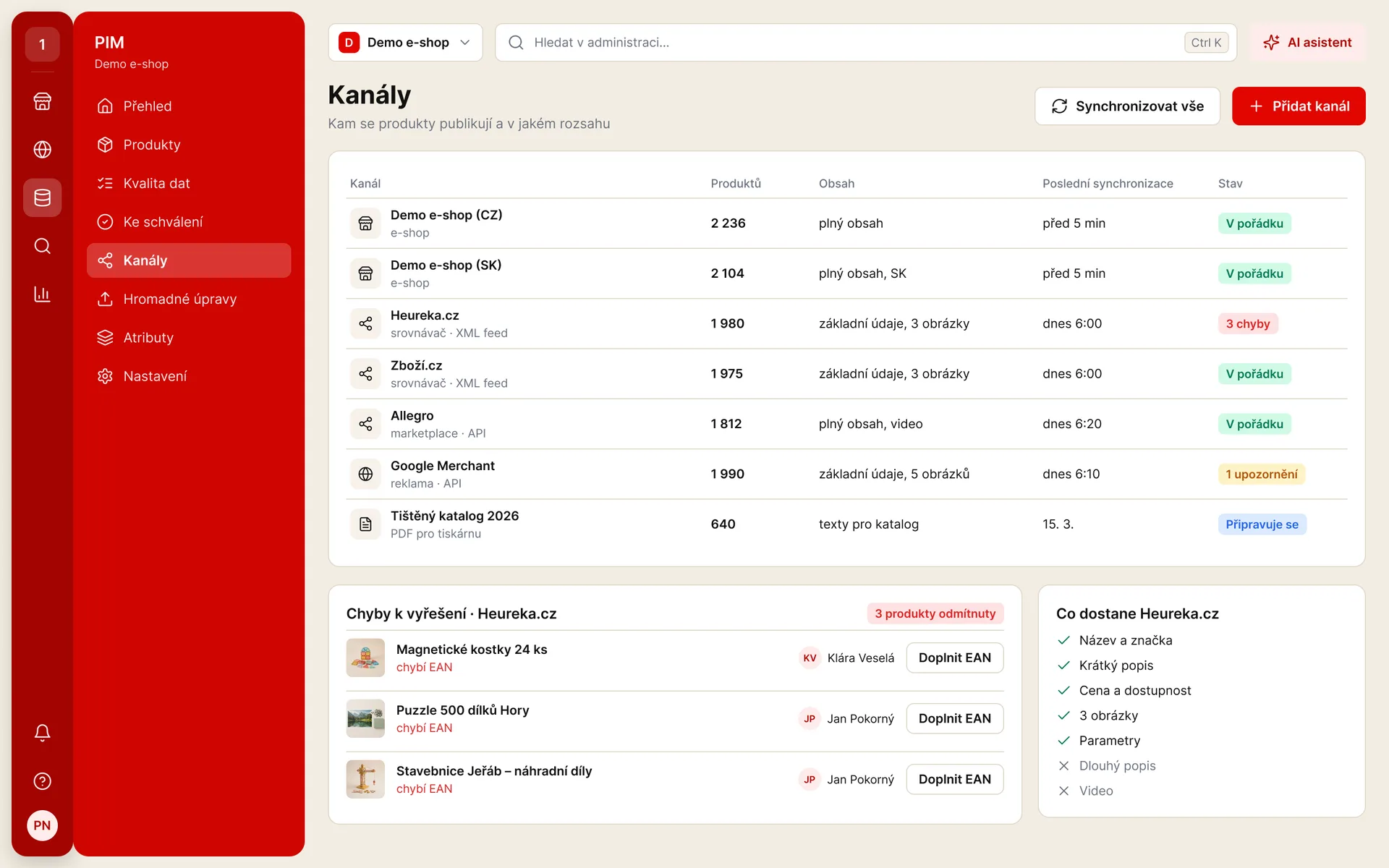Open the globe icon in the left rail
Screen dimensions: 1389x868
point(42,149)
